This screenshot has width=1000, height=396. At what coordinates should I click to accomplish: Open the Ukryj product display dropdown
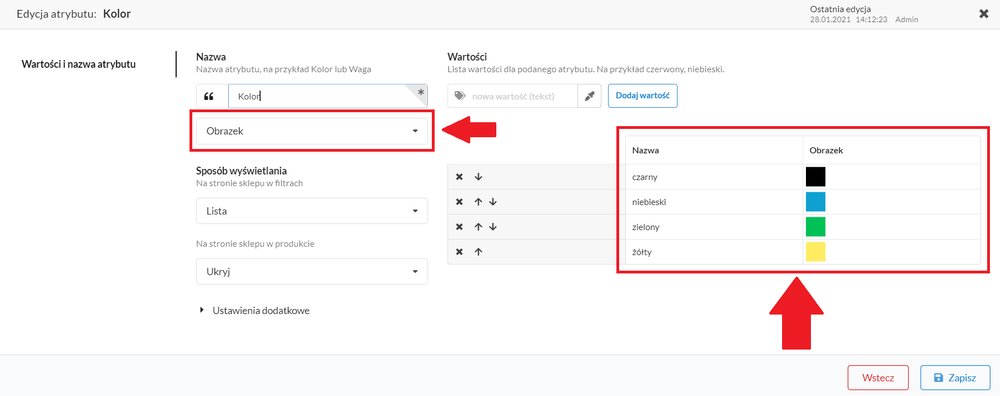pyautogui.click(x=312, y=272)
